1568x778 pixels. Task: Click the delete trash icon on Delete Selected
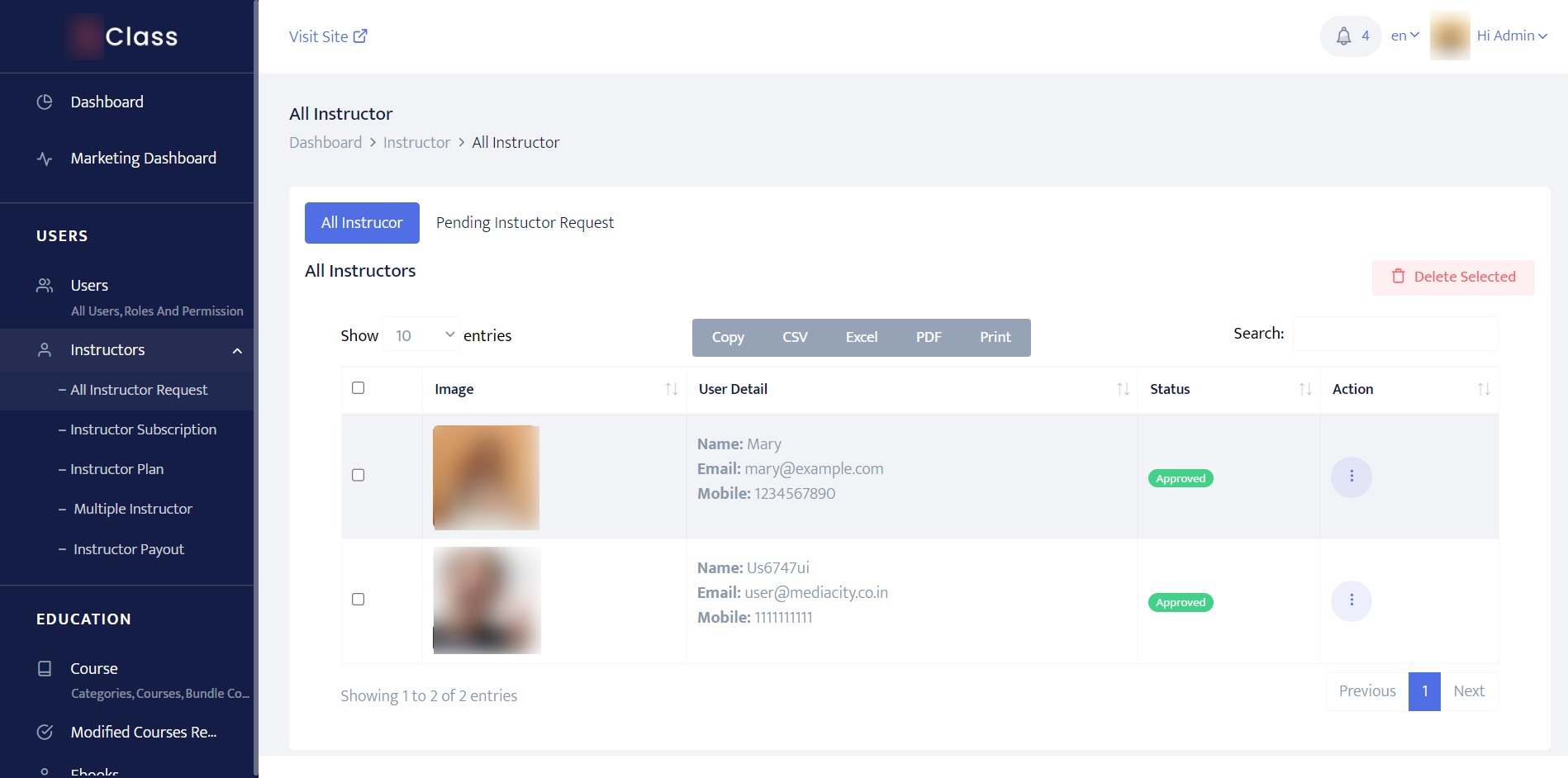1399,277
